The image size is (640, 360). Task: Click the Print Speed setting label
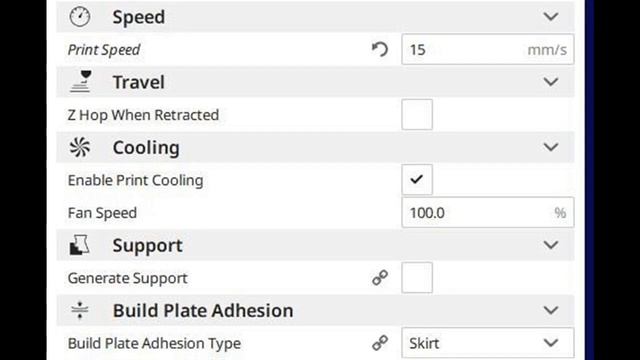[x=104, y=50]
